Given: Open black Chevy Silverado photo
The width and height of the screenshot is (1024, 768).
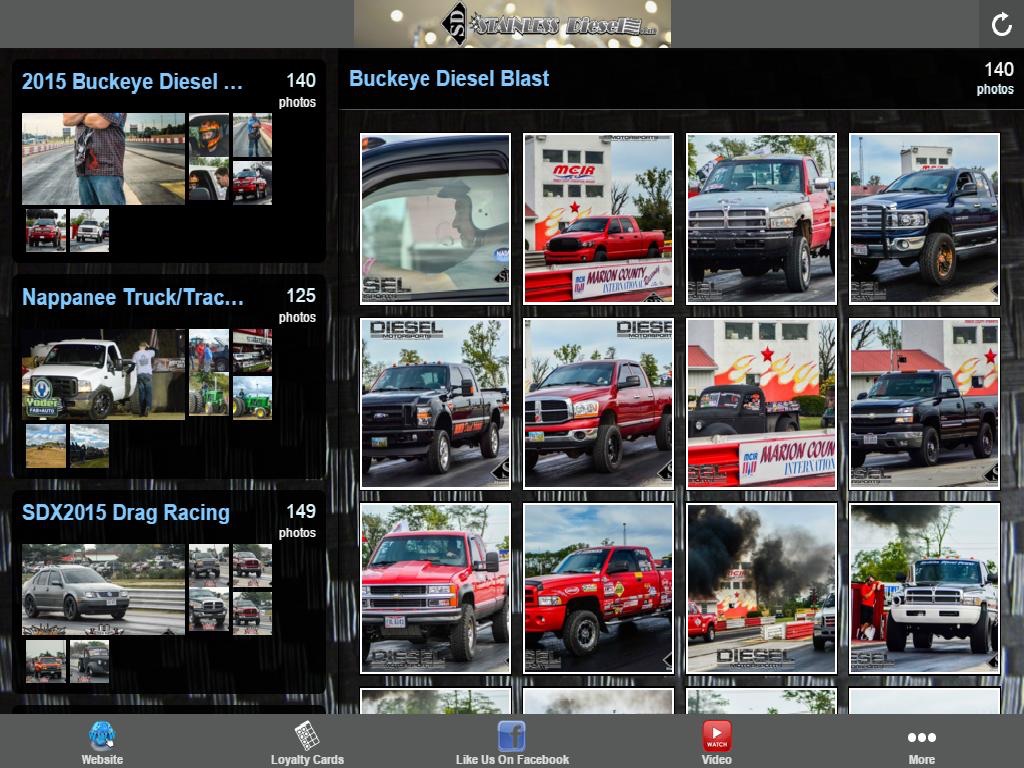Looking at the screenshot, I should tap(924, 404).
